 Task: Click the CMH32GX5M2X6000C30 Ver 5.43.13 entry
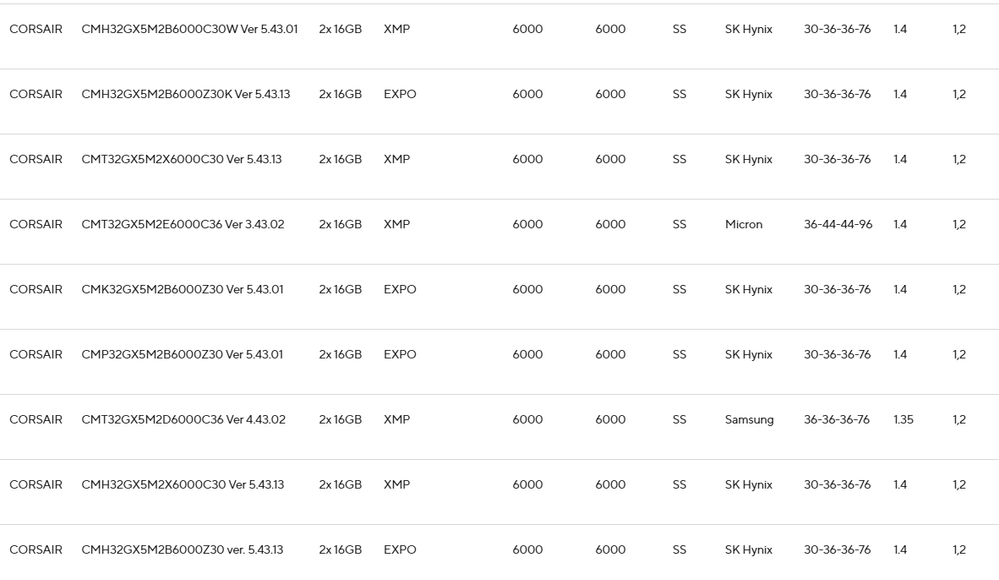(183, 484)
